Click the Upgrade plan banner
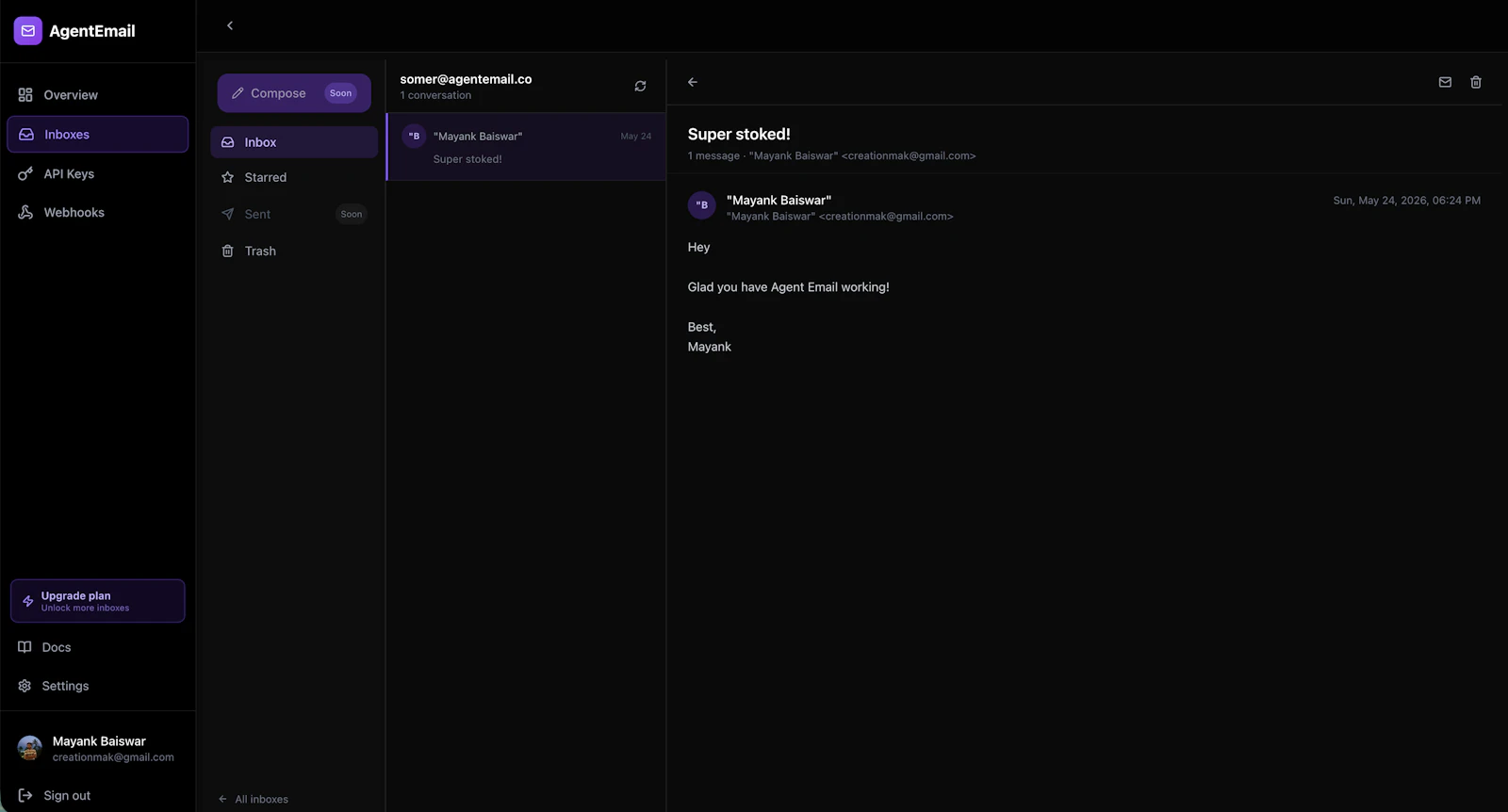This screenshot has height=812, width=1508. click(98, 601)
